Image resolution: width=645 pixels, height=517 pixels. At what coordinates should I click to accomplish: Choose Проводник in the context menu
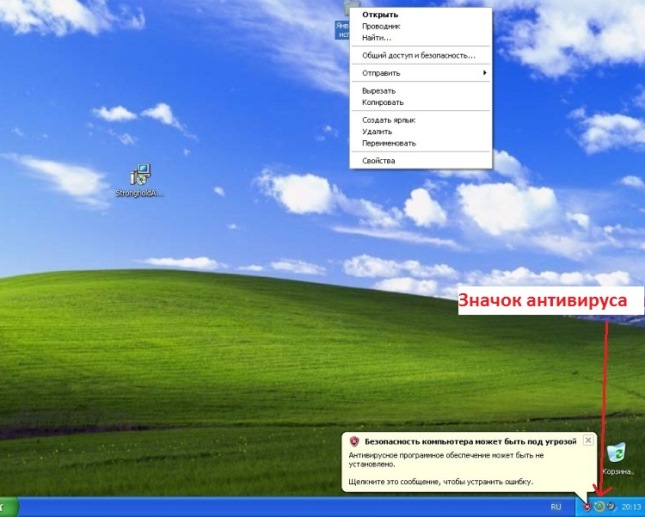tap(420, 26)
